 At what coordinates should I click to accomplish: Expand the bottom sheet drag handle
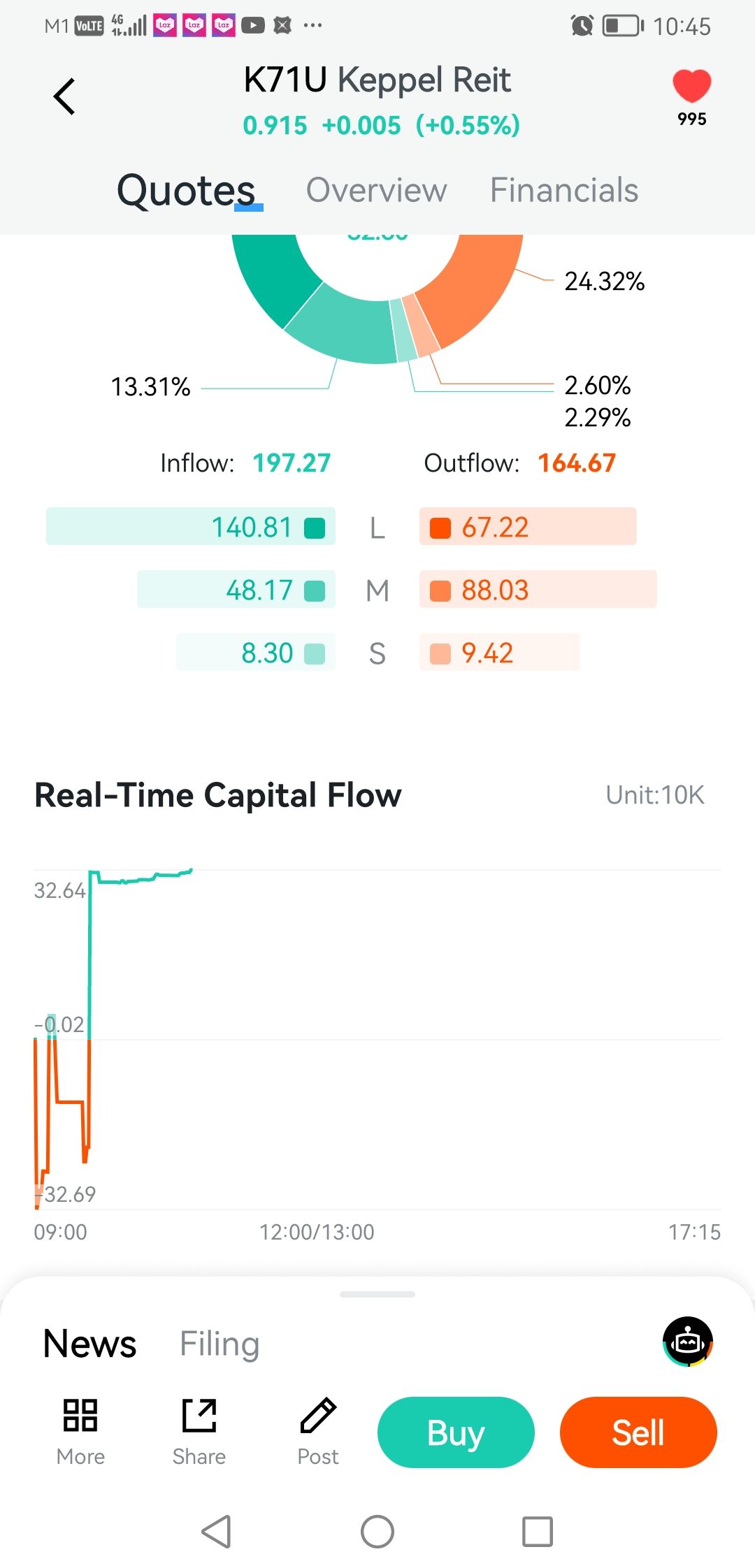click(x=377, y=1294)
